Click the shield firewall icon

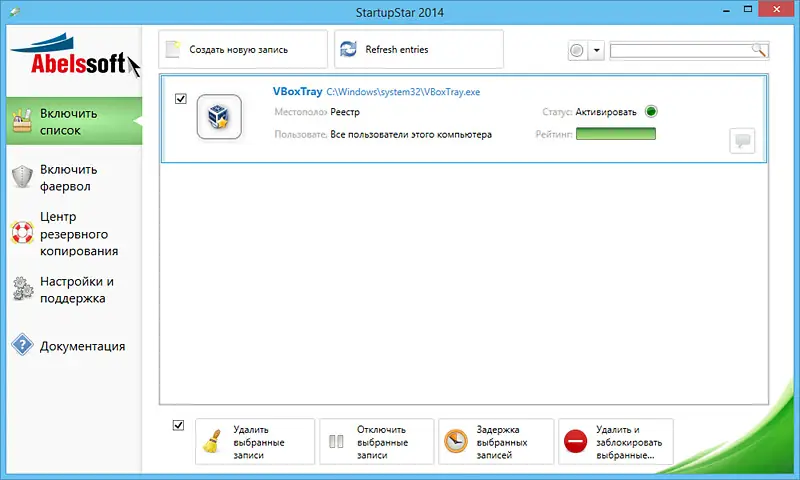coord(22,177)
